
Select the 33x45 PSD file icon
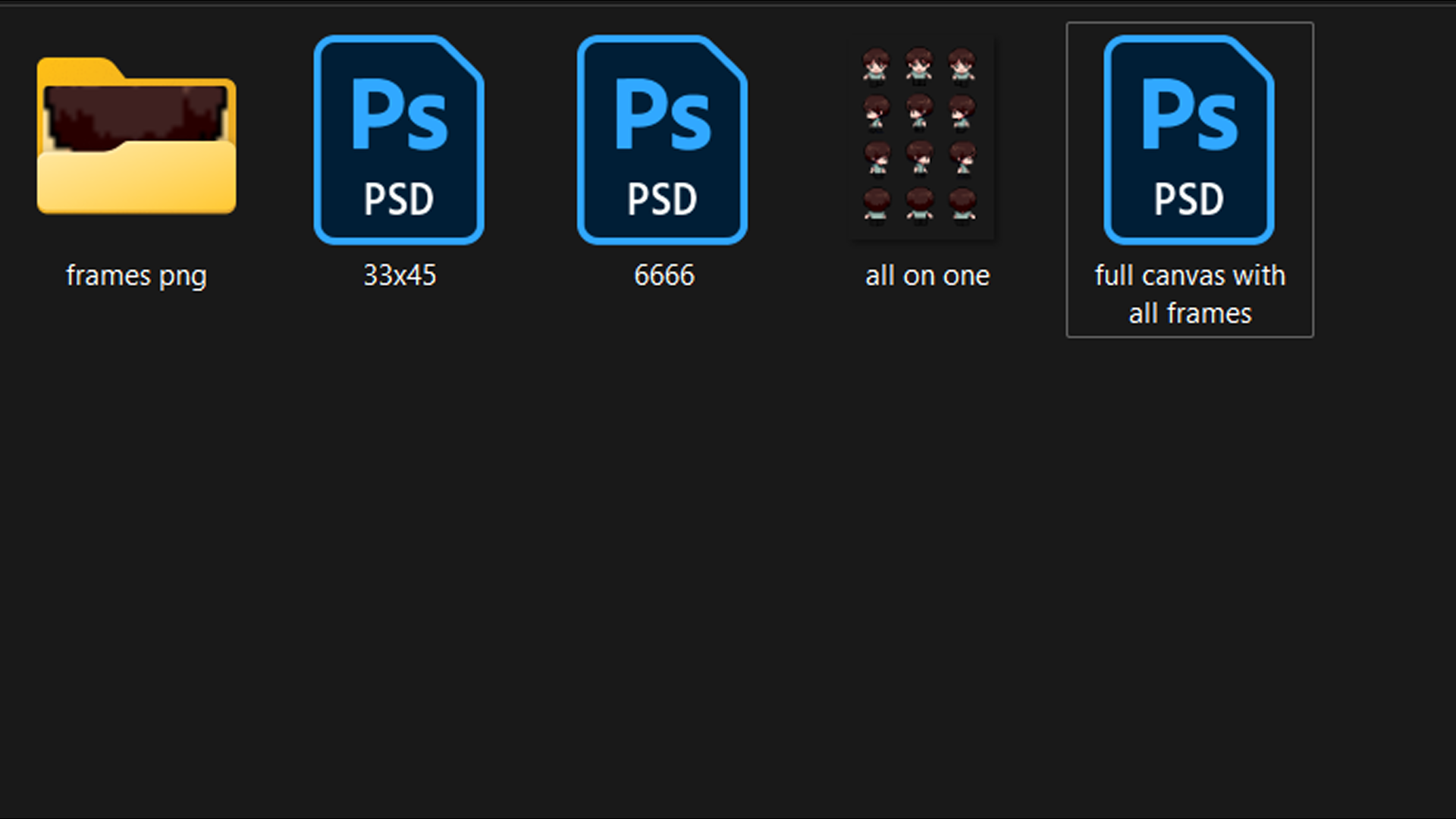[x=399, y=140]
